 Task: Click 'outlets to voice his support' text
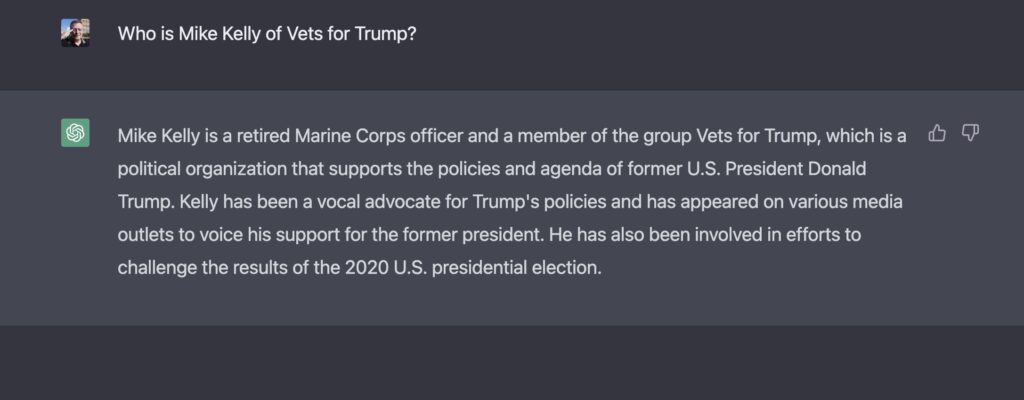click(226, 235)
